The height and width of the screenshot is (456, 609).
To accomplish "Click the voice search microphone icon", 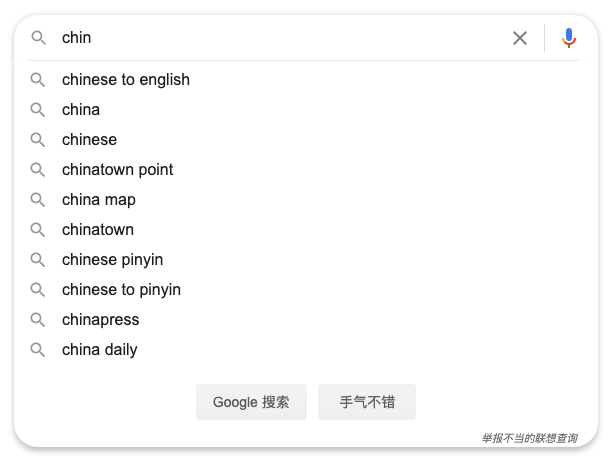I will click(x=568, y=38).
